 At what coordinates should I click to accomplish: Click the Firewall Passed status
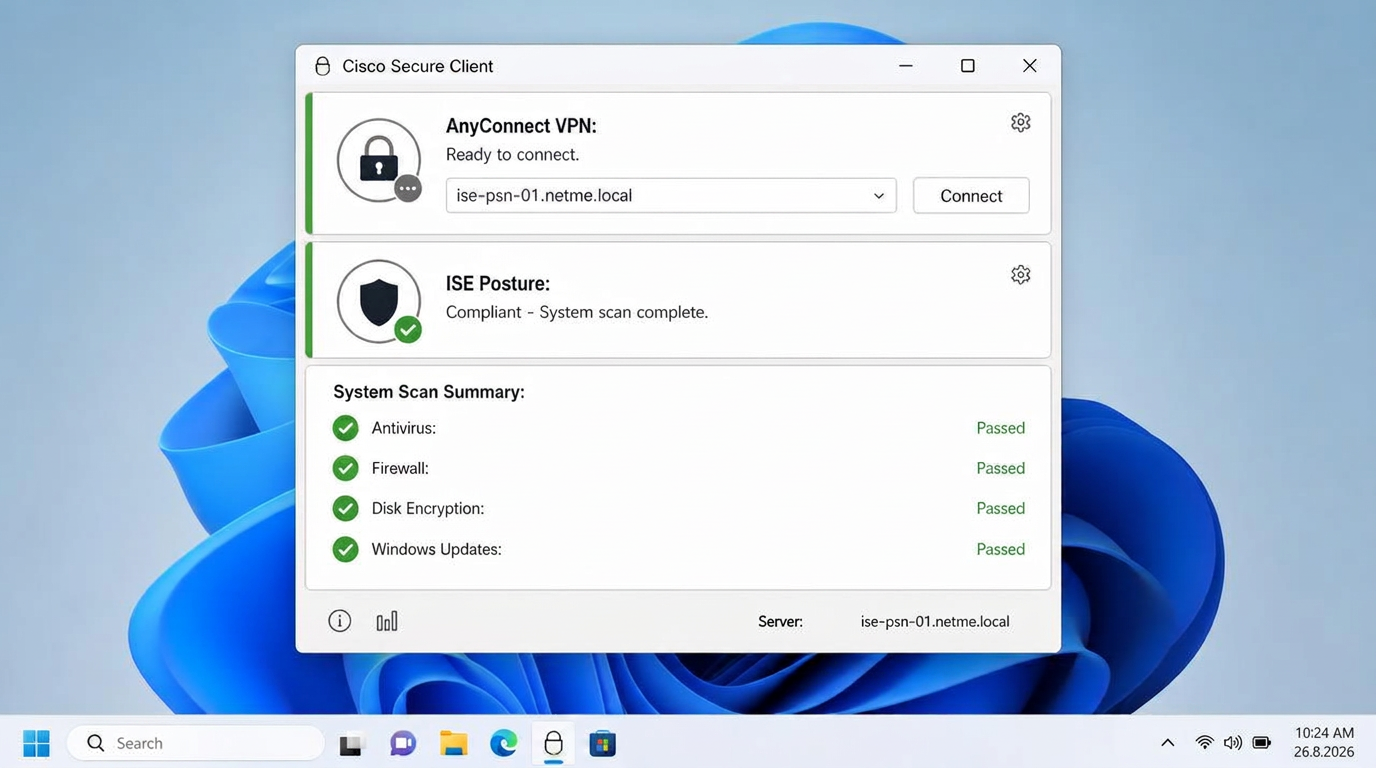1001,468
